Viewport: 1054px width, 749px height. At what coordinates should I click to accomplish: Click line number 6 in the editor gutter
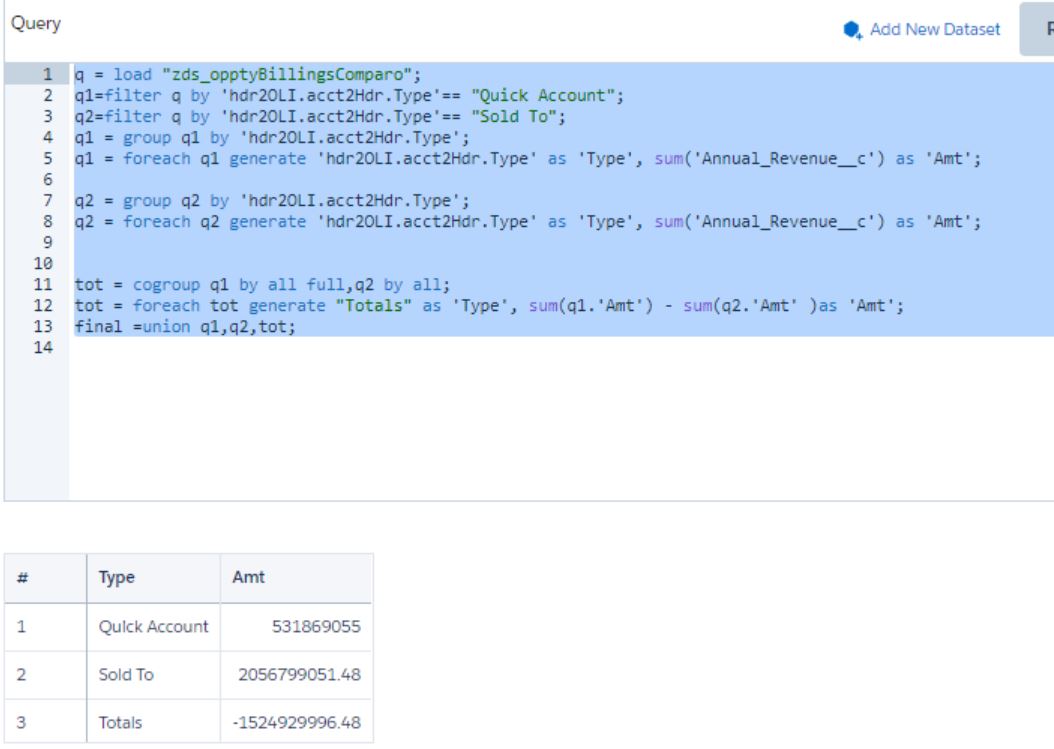[47, 180]
